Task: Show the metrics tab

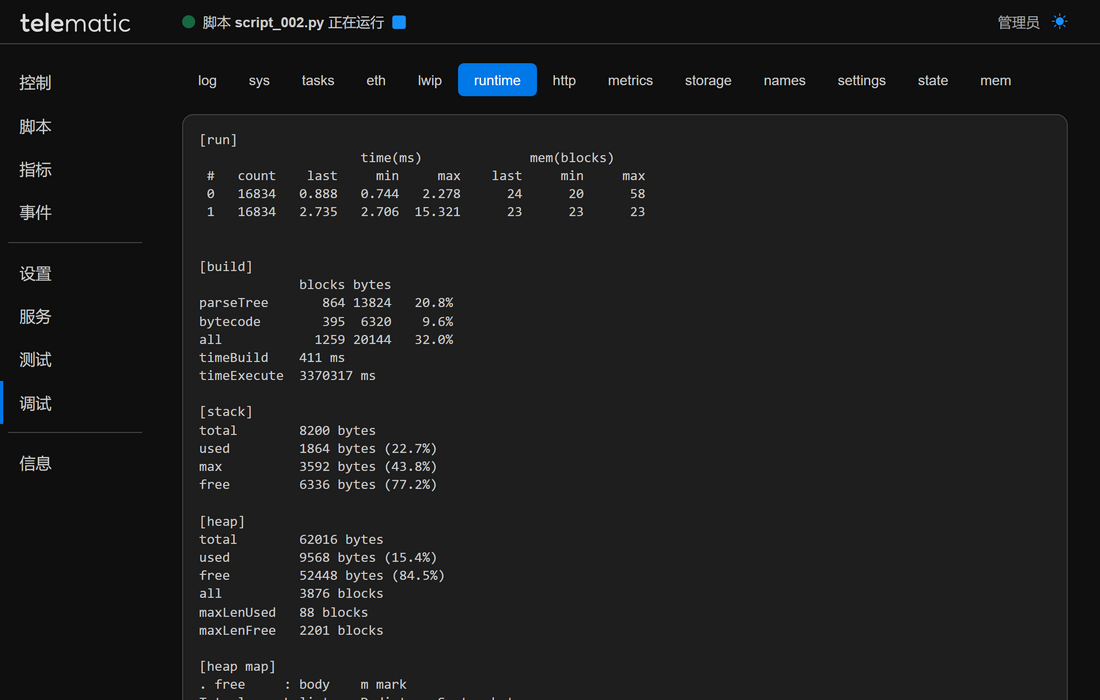Action: point(630,80)
